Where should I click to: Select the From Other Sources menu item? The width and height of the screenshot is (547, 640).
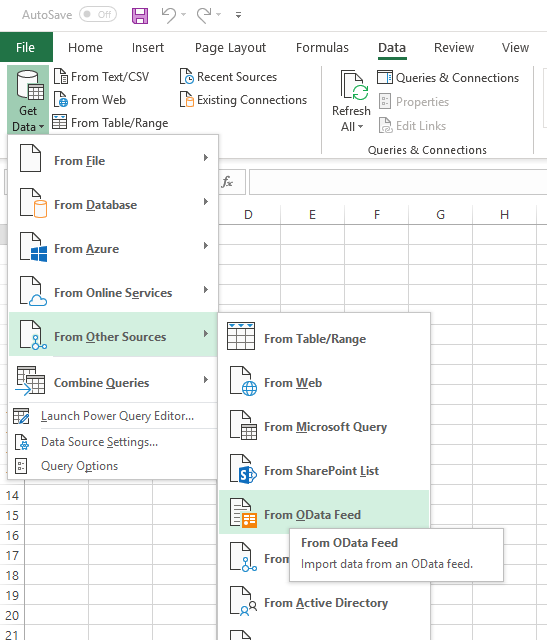(x=113, y=334)
